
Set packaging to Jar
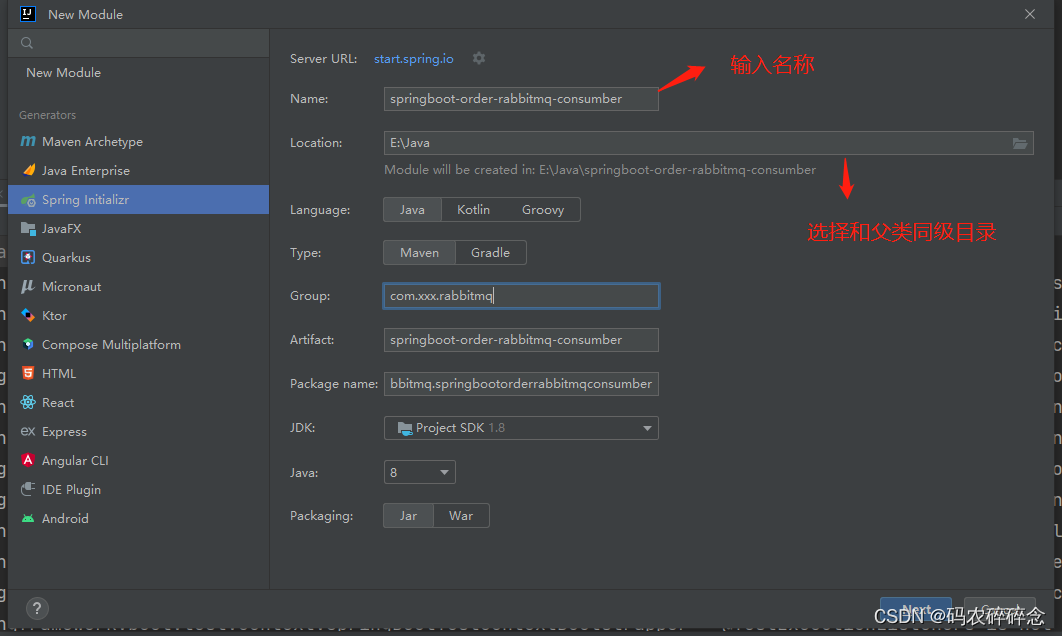tap(408, 515)
